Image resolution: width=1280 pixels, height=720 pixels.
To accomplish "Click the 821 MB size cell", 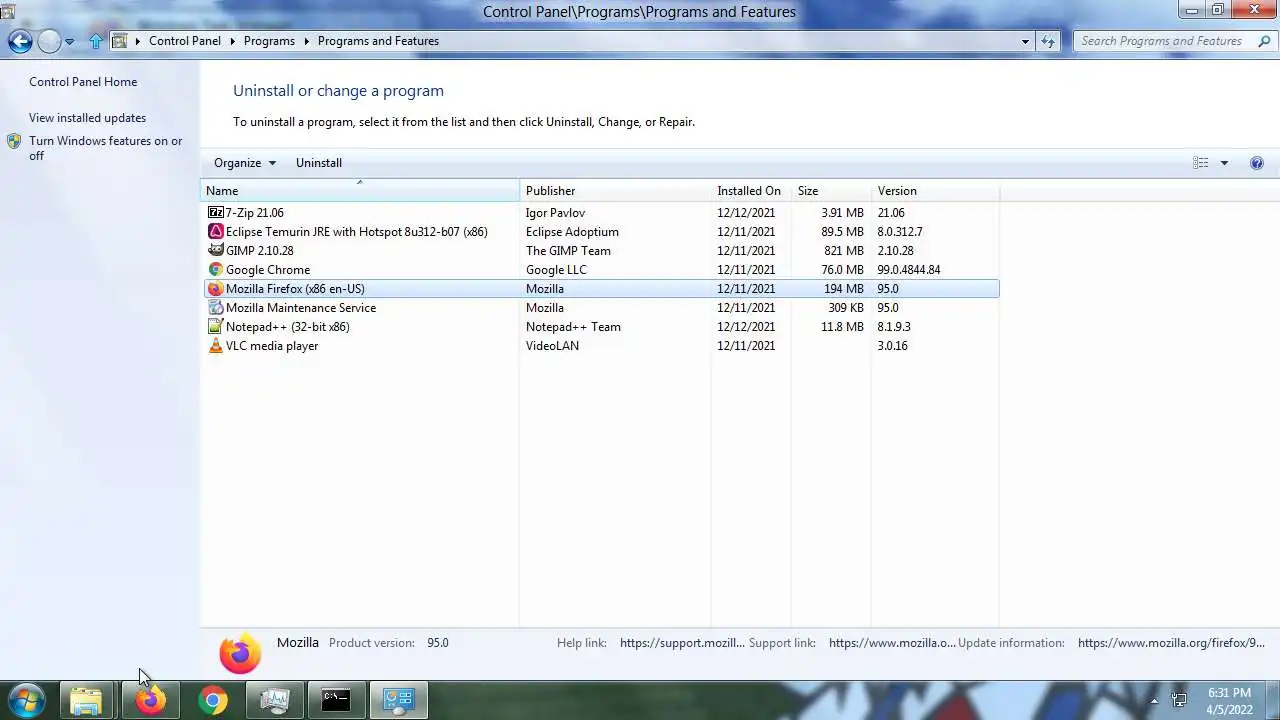I will tap(844, 251).
